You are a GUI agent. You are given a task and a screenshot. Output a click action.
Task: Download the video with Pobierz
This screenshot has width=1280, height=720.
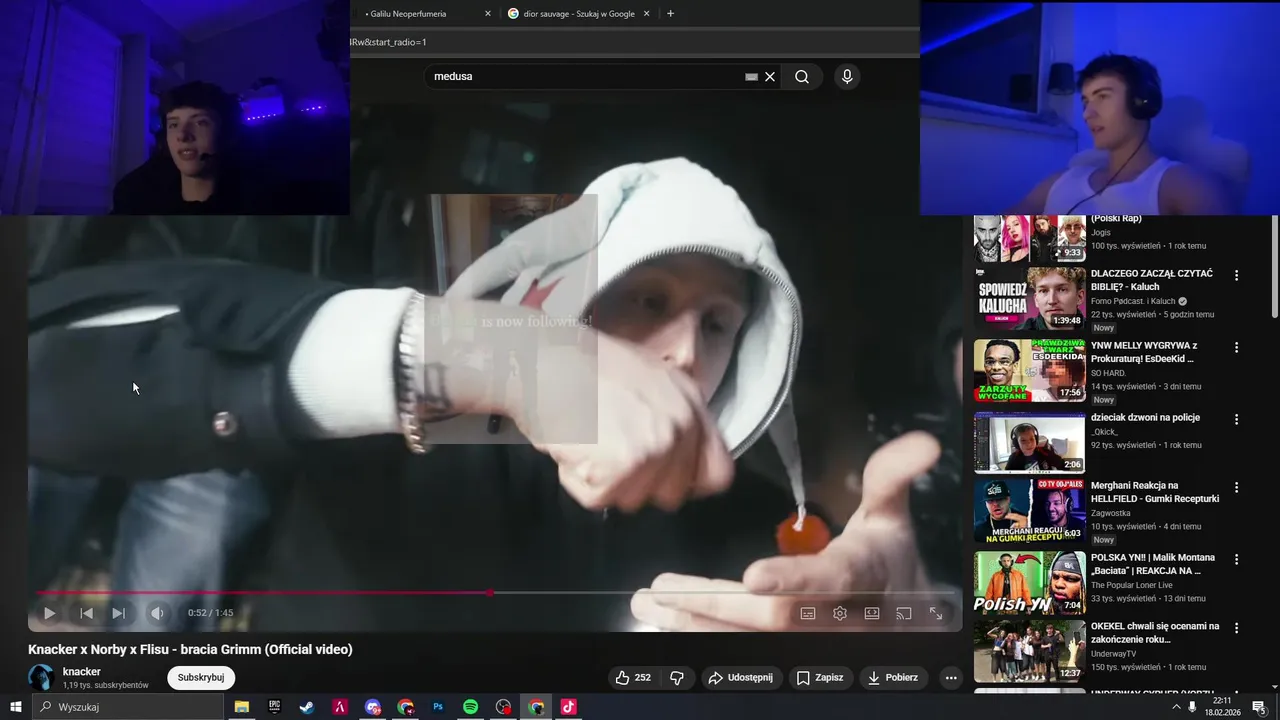coord(893,678)
